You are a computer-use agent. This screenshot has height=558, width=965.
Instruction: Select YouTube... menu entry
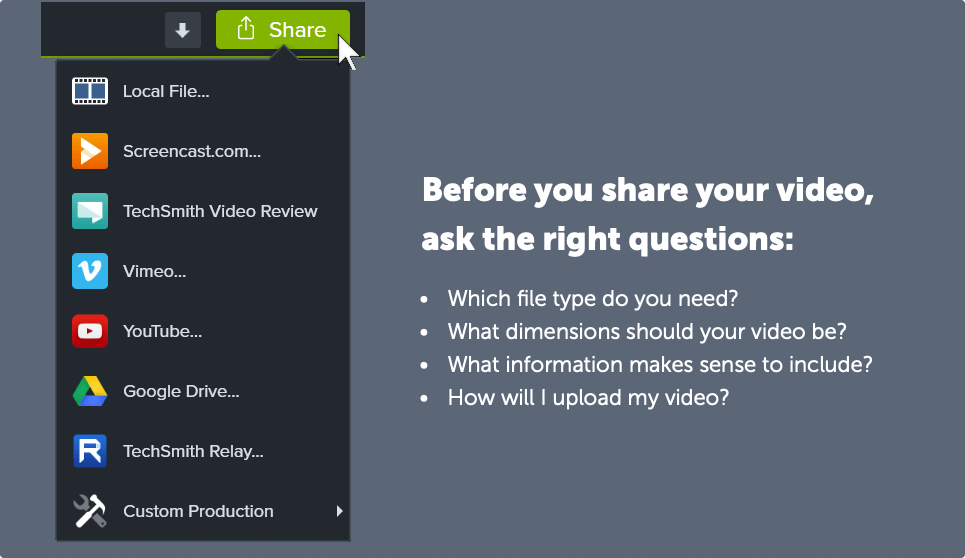pyautogui.click(x=203, y=331)
